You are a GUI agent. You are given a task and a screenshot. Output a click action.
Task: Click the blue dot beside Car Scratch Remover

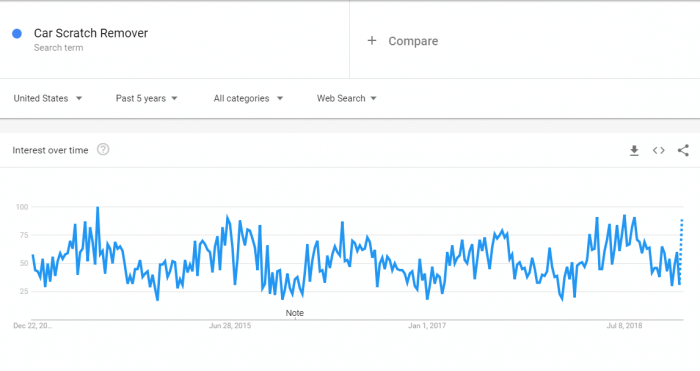tap(17, 33)
